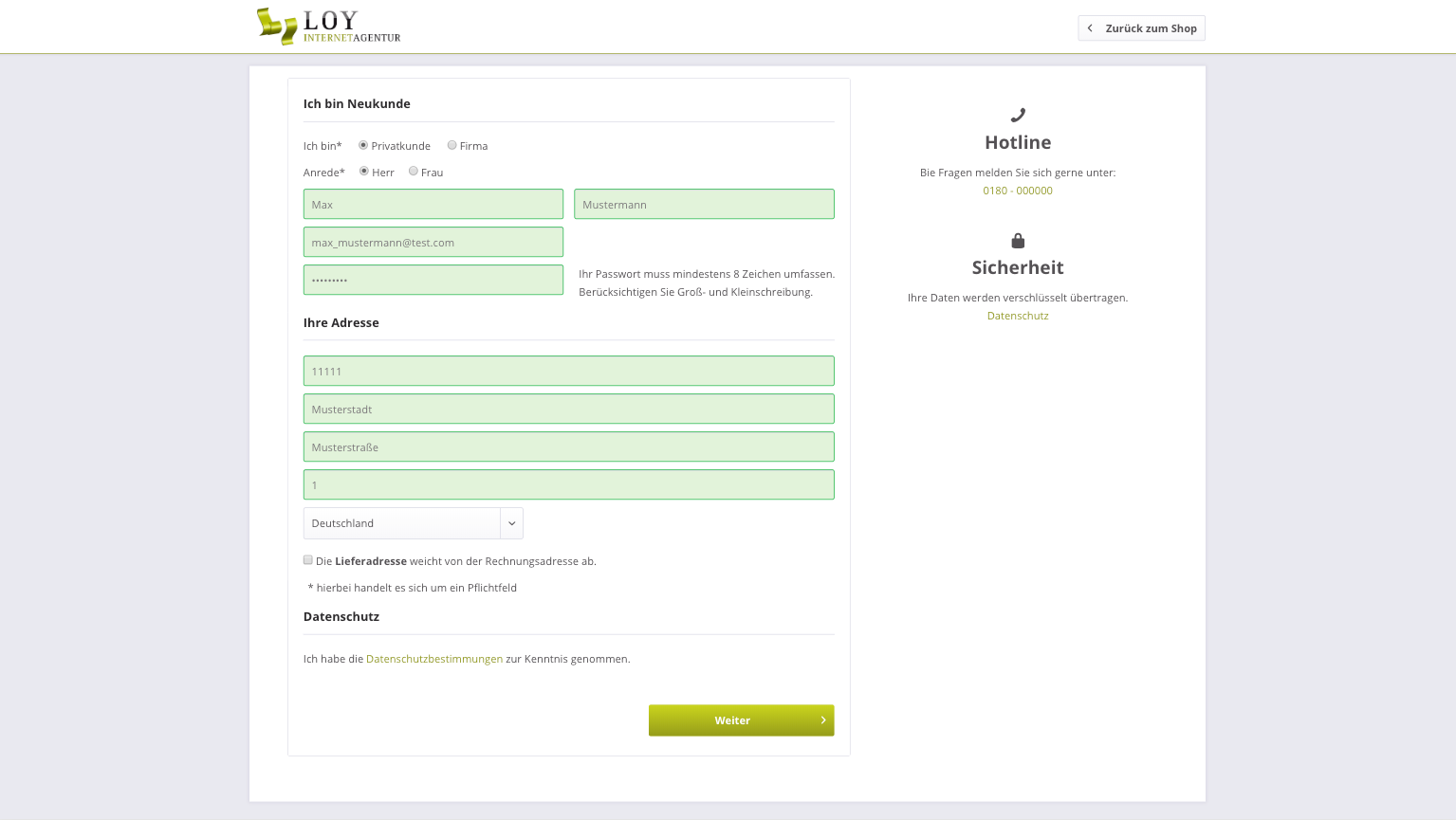Click the phone icon above Hotline
The image size is (1456, 820).
1018,116
